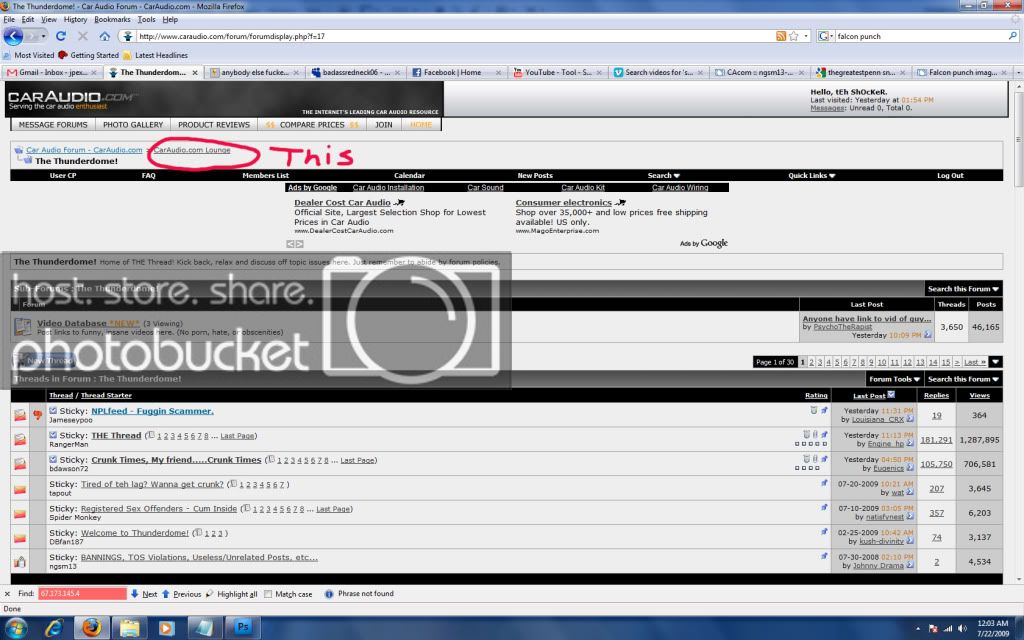Image resolution: width=1024 pixels, height=640 pixels.
Task: Open the Search dropdown in navbar
Action: click(664, 175)
